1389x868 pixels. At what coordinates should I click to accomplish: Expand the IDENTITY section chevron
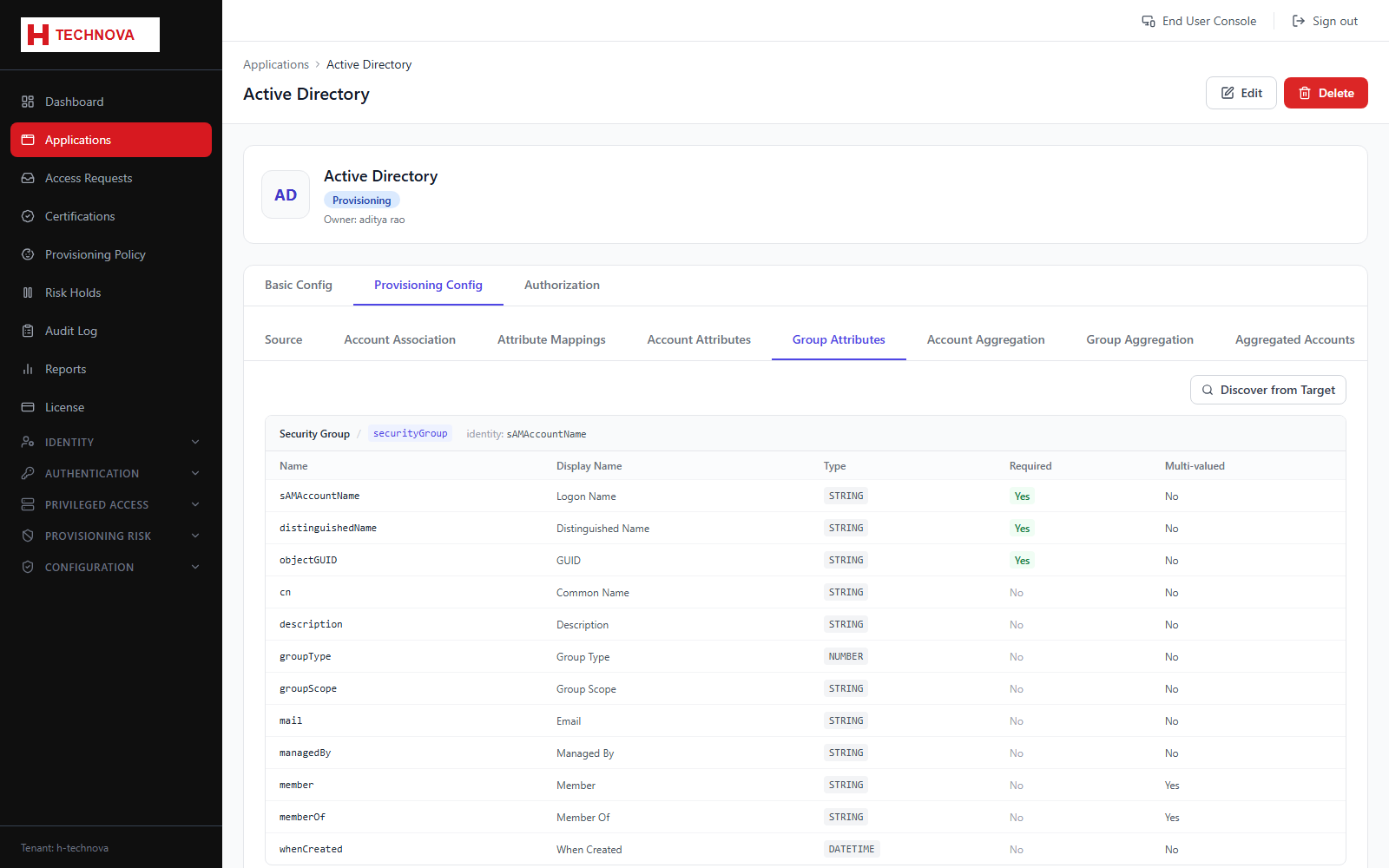(195, 442)
